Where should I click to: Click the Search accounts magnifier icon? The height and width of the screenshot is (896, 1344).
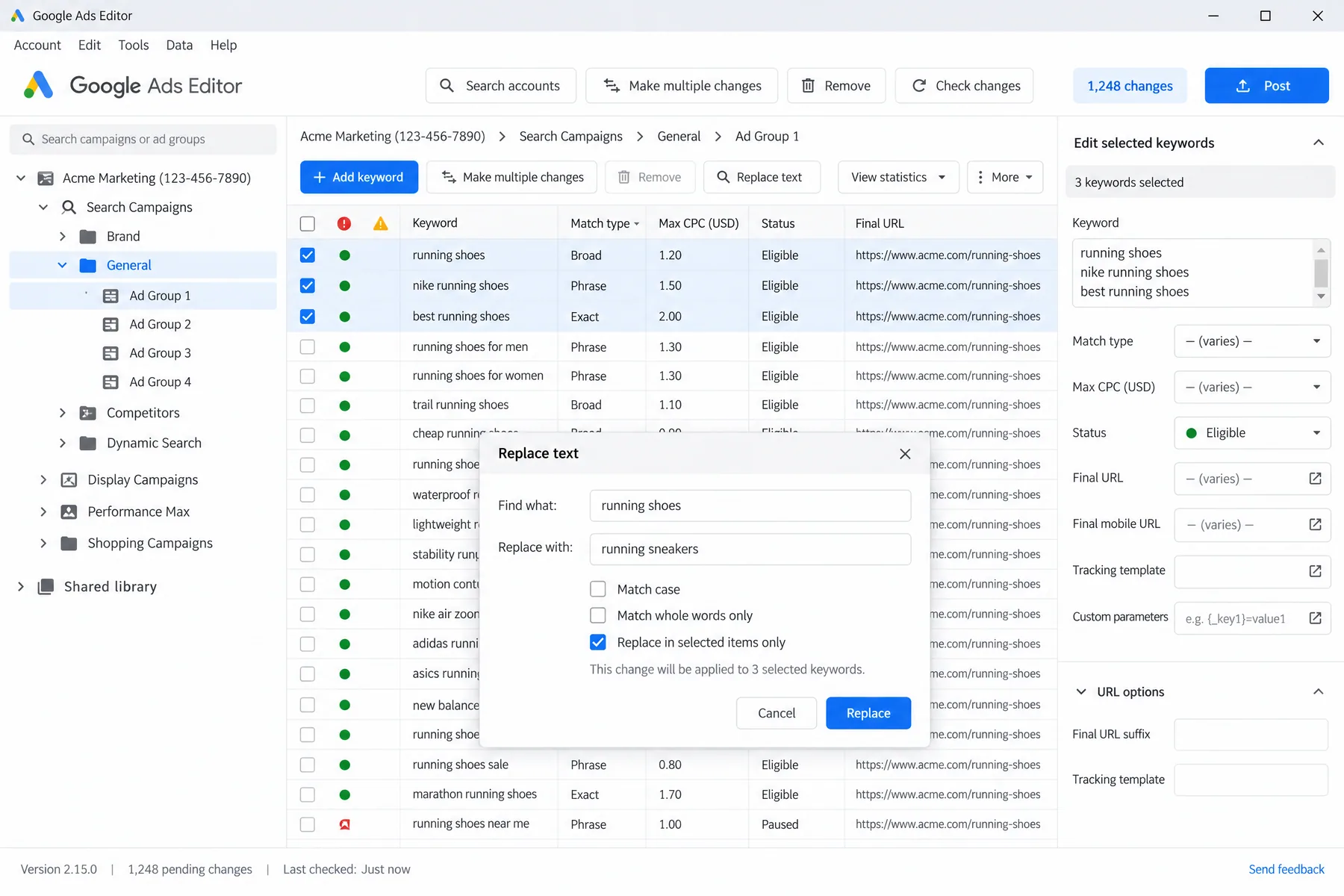447,86
